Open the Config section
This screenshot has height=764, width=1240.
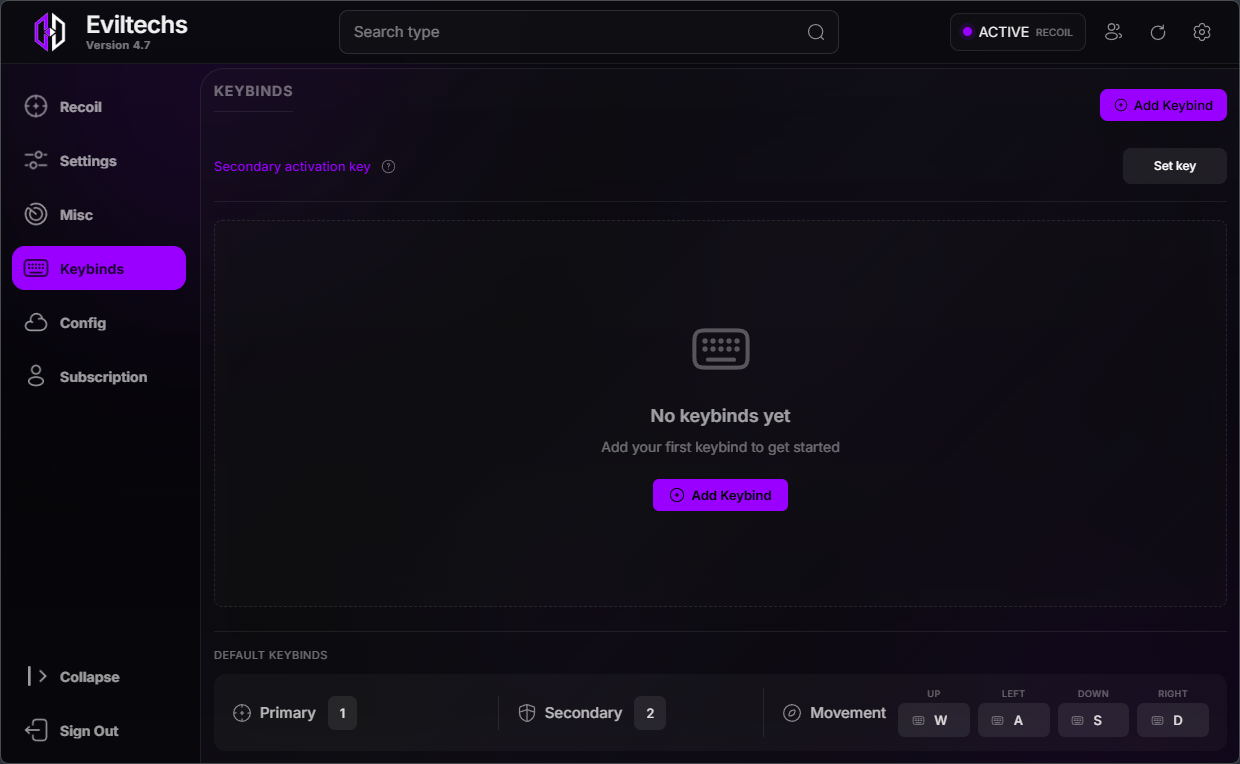[x=99, y=323]
